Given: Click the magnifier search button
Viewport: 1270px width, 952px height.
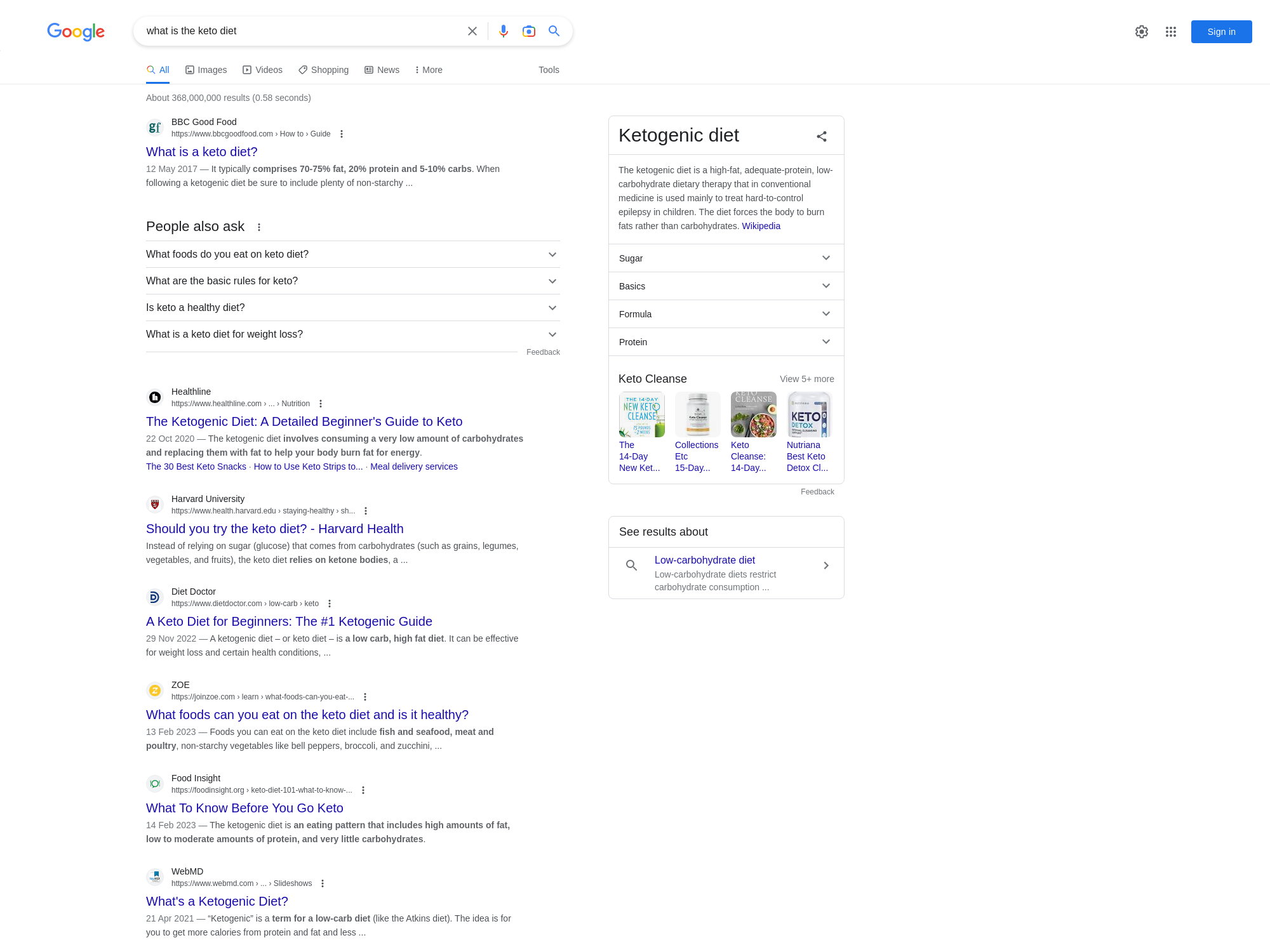Looking at the screenshot, I should click(x=554, y=31).
